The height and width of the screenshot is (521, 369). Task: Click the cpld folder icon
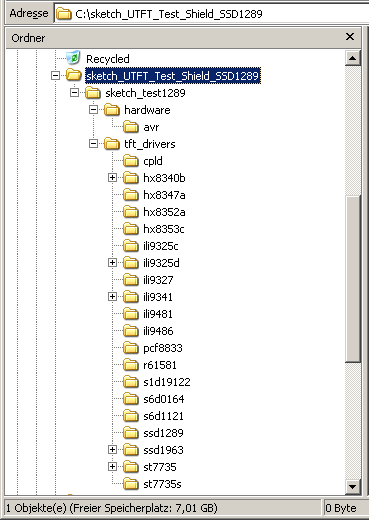point(131,160)
